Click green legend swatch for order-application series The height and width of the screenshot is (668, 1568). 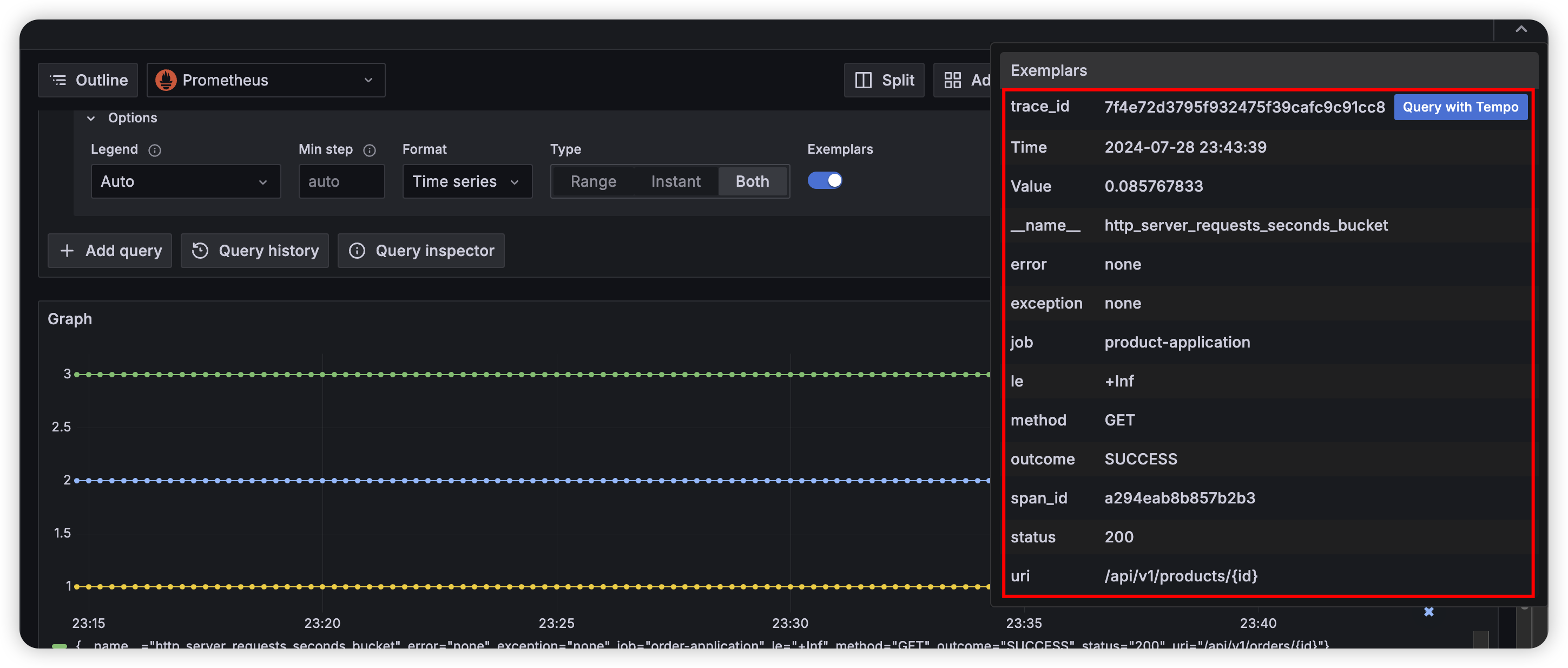tap(60, 645)
